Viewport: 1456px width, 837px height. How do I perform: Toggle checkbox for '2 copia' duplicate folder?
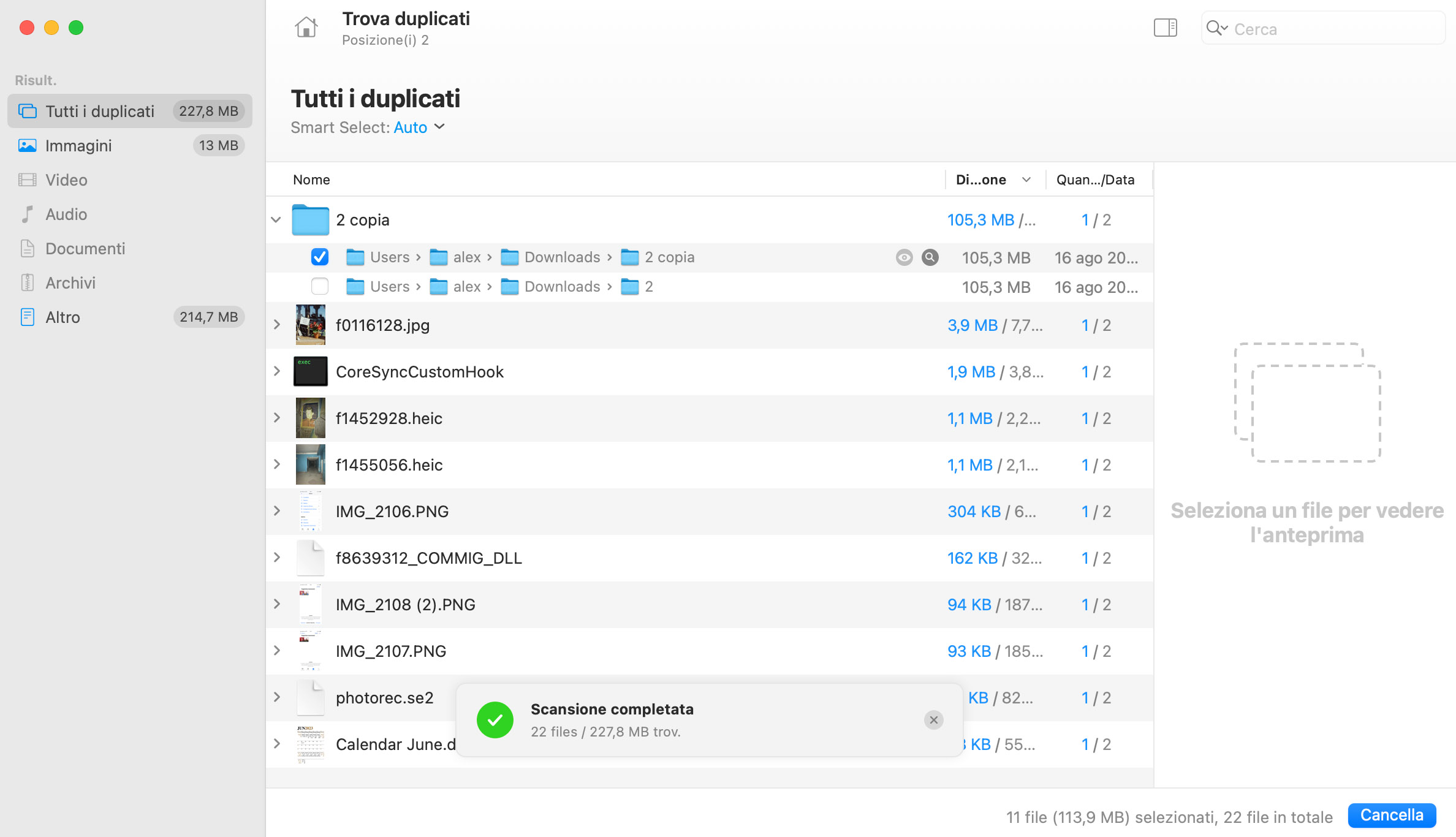[x=320, y=256]
